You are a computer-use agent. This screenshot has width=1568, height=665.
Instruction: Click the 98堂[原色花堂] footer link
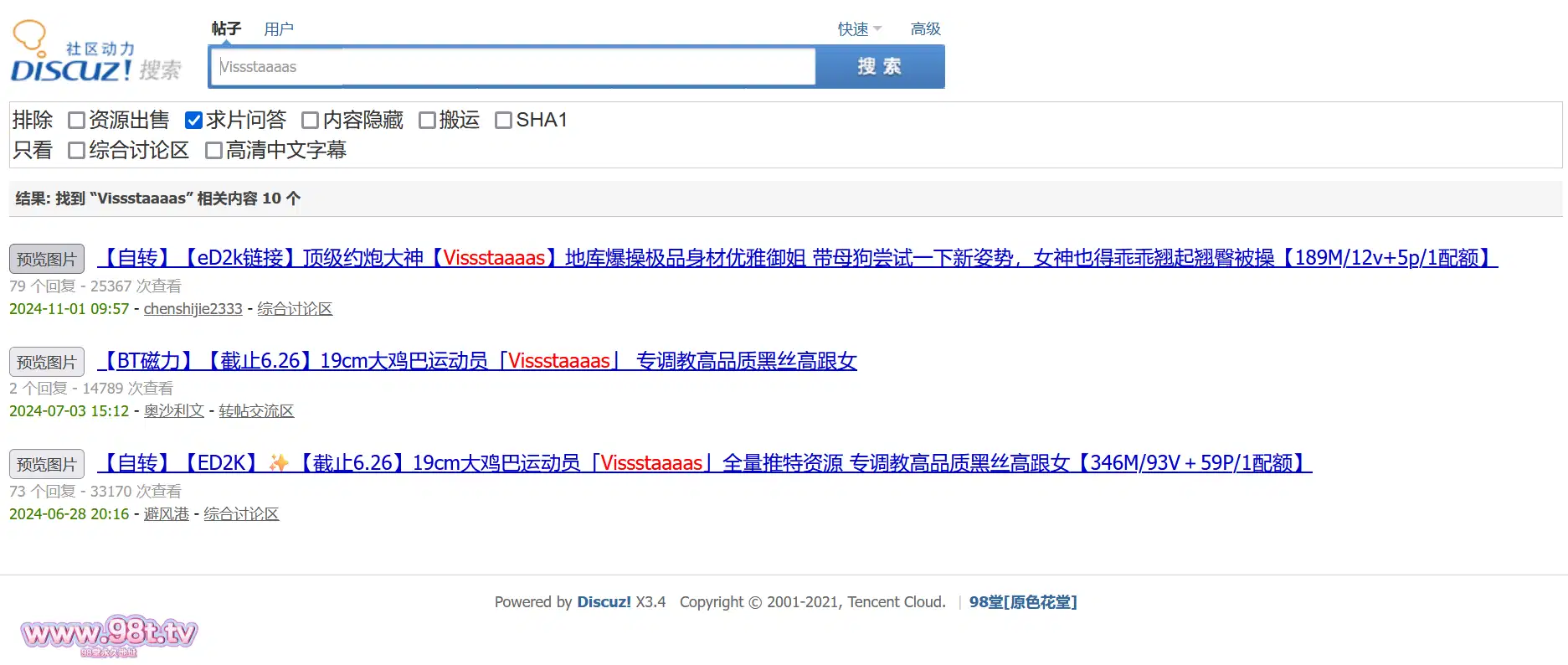coord(1023,602)
